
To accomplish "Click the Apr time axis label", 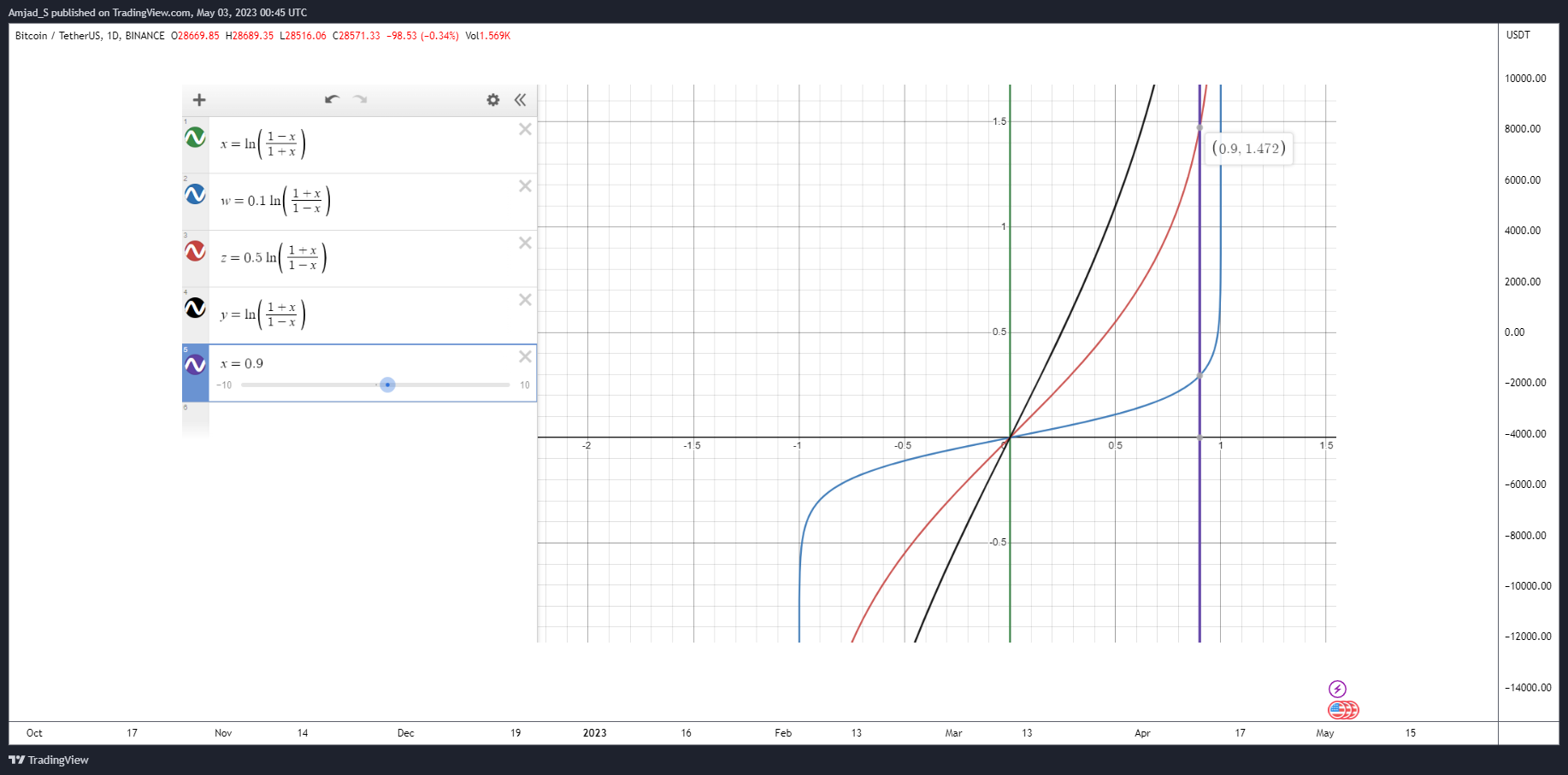I will point(1142,733).
